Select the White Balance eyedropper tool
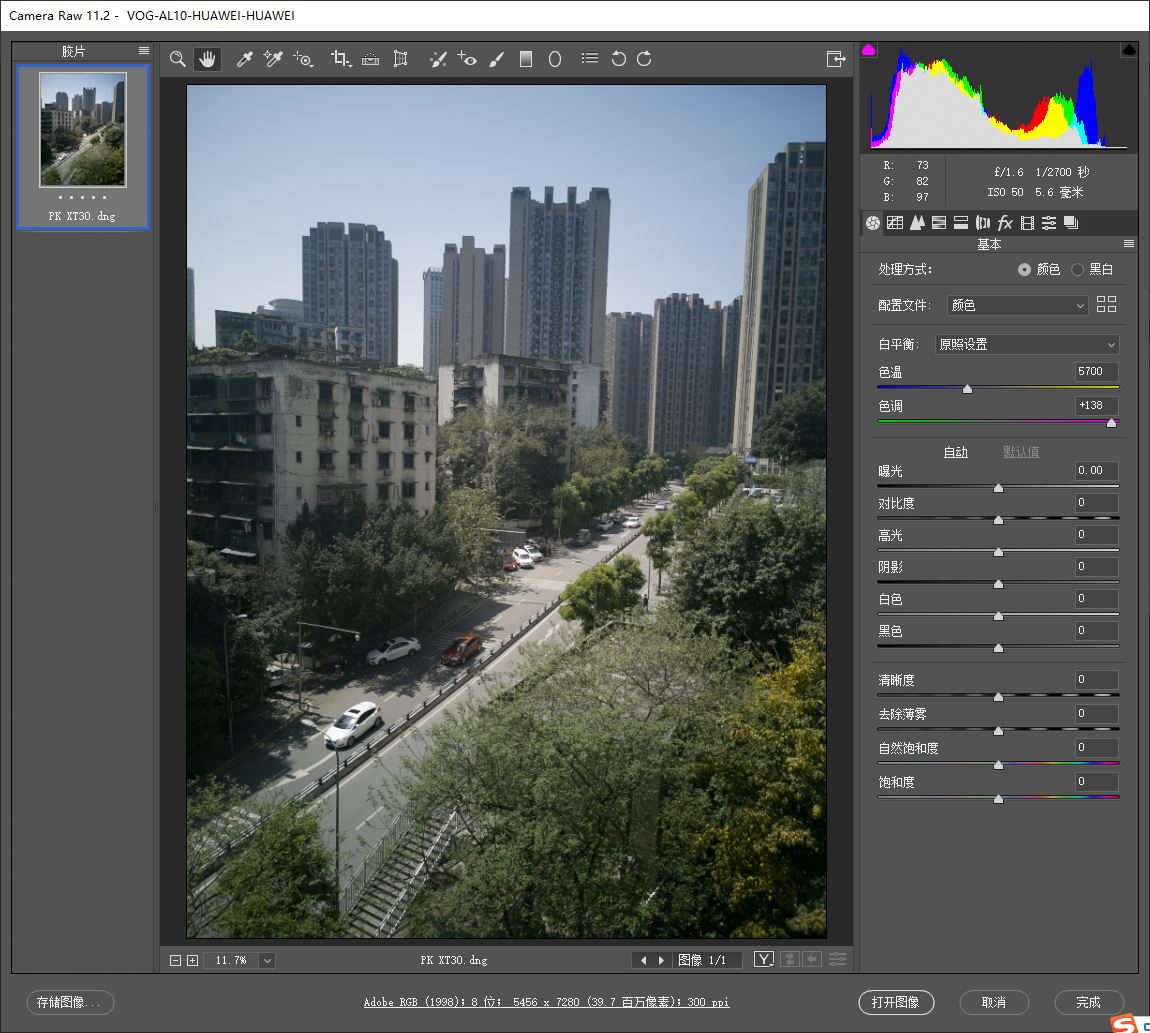Image resolution: width=1150 pixels, height=1033 pixels. point(244,59)
